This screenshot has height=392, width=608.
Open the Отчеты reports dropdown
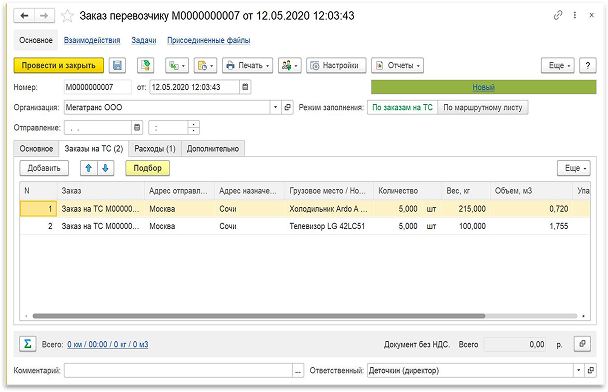tap(397, 66)
